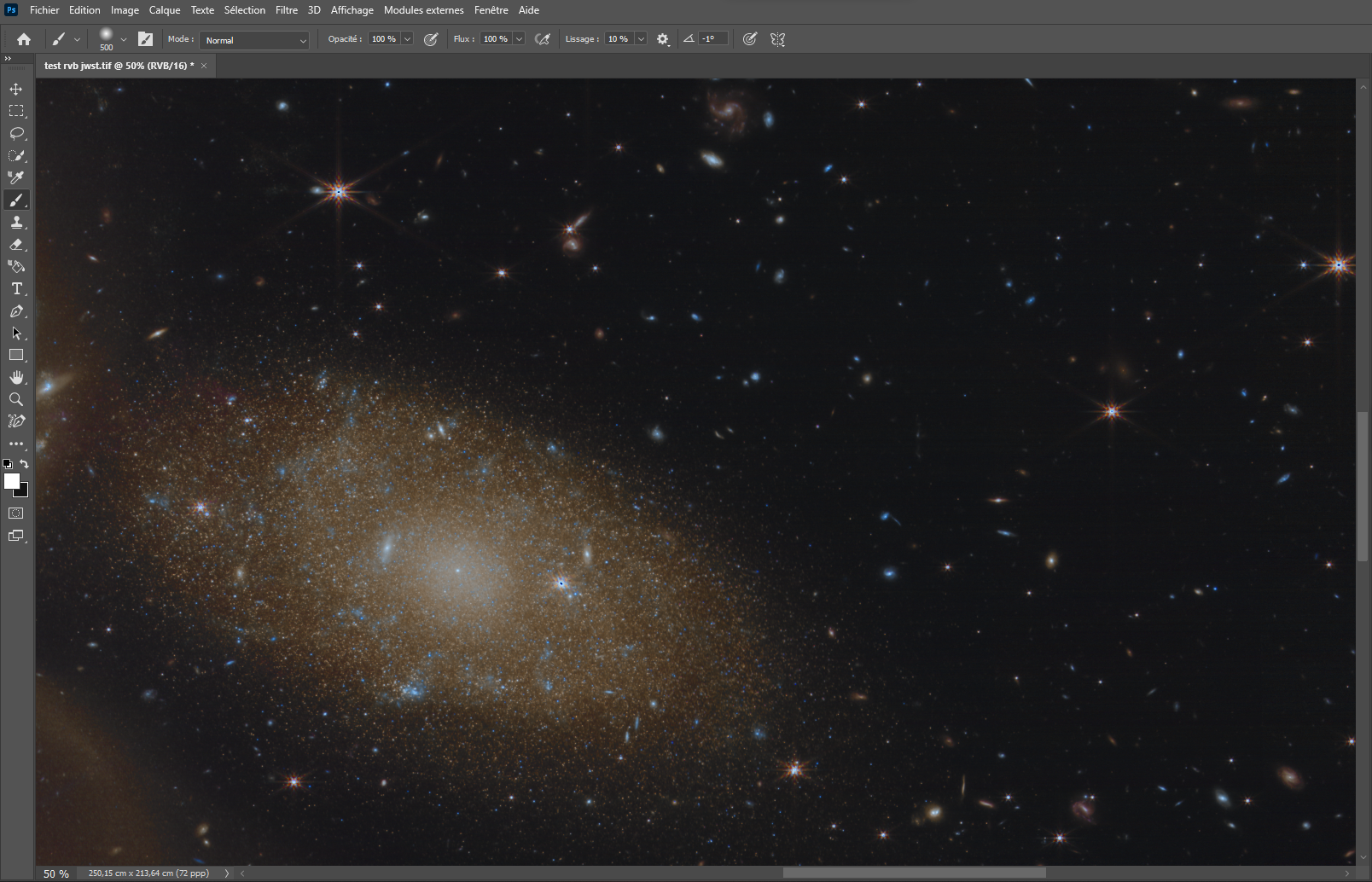Select the Zoom magnifier tool
Viewport: 1372px width, 882px height.
pos(16,399)
